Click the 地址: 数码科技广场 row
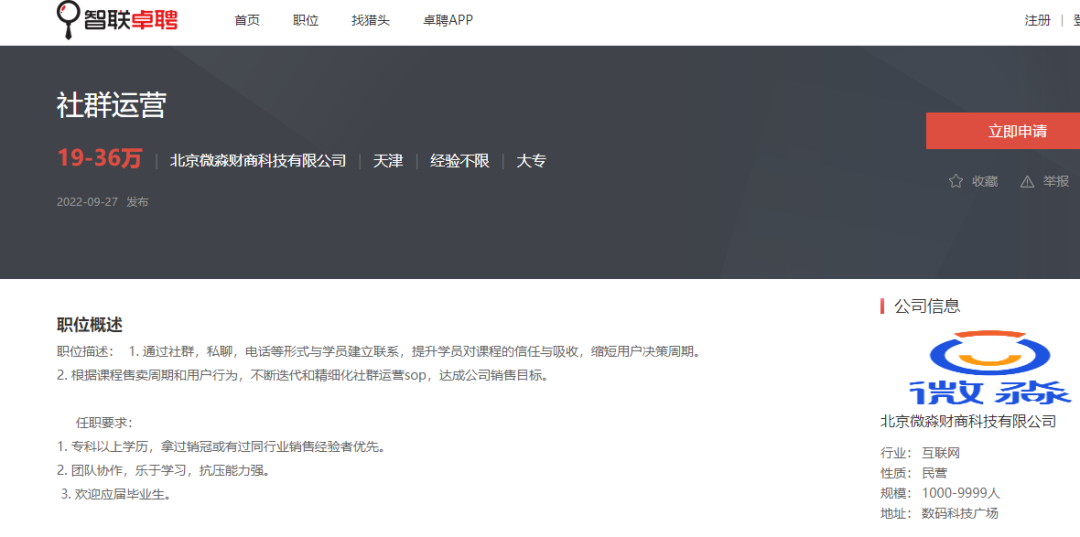Image resolution: width=1080 pixels, height=537 pixels. coord(939,513)
